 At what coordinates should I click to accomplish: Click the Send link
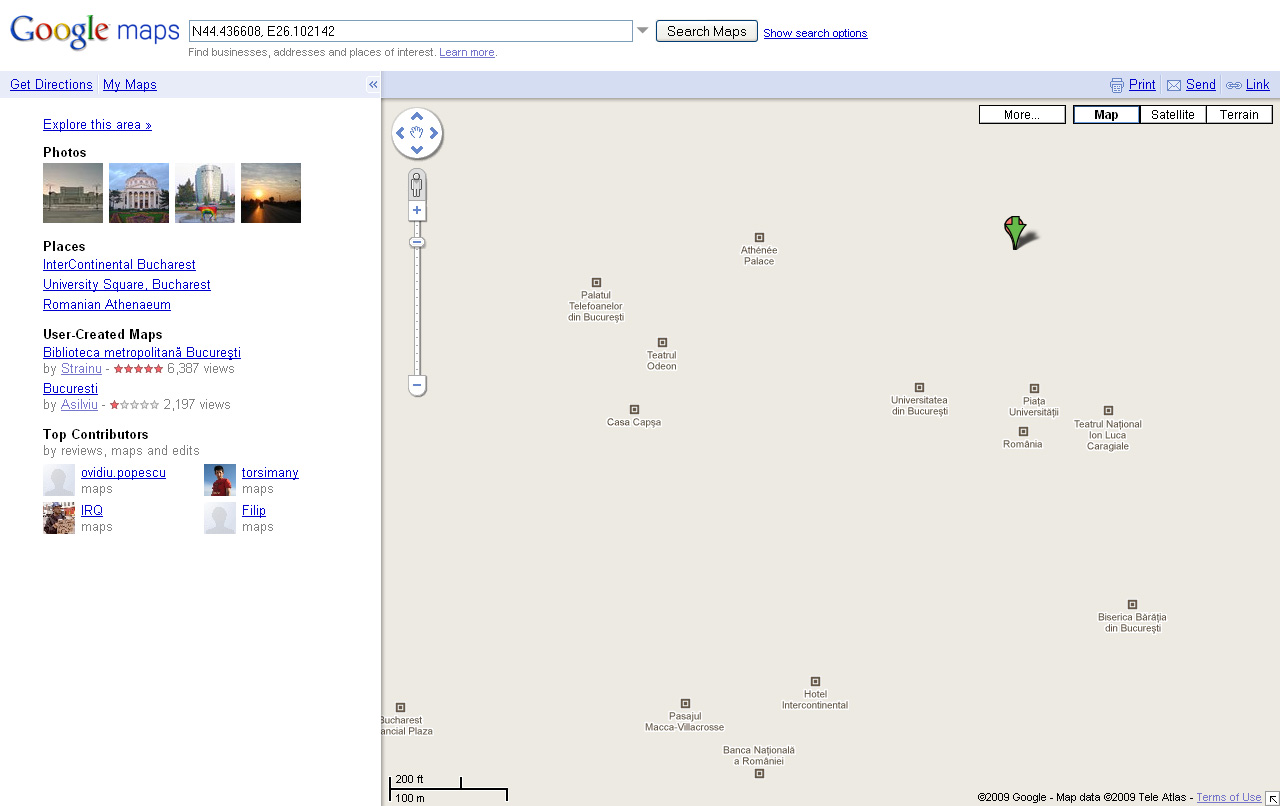pos(1201,85)
